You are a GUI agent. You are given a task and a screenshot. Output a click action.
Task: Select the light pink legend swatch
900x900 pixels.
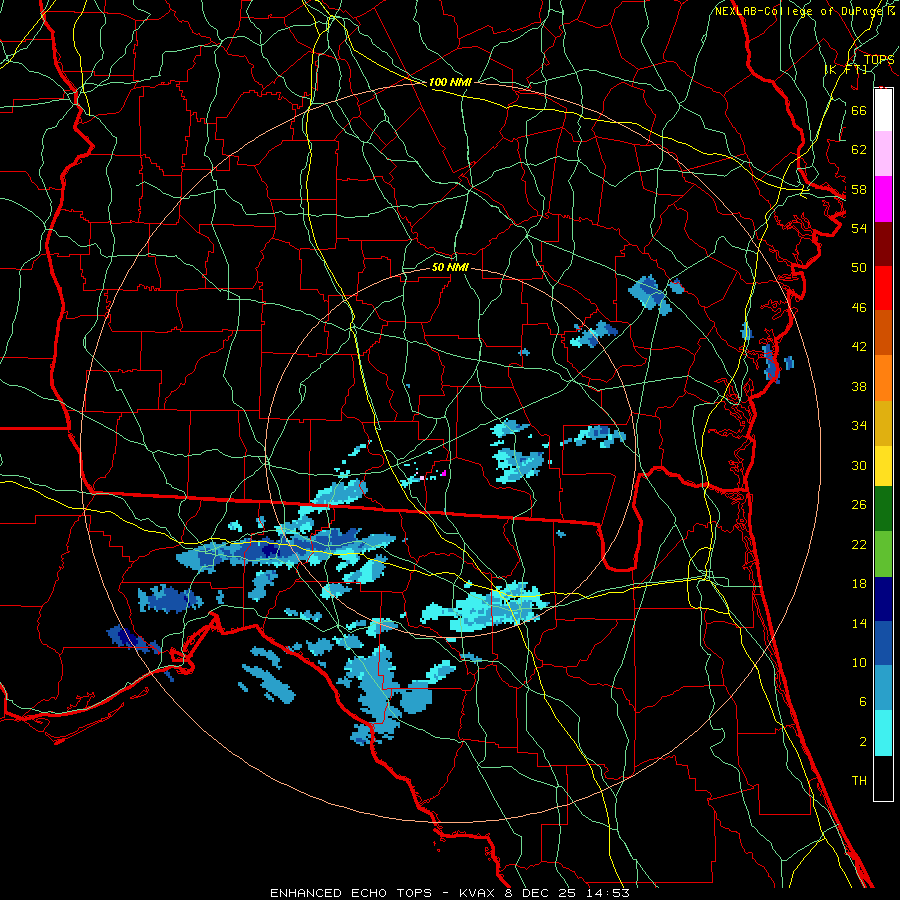coord(883,154)
